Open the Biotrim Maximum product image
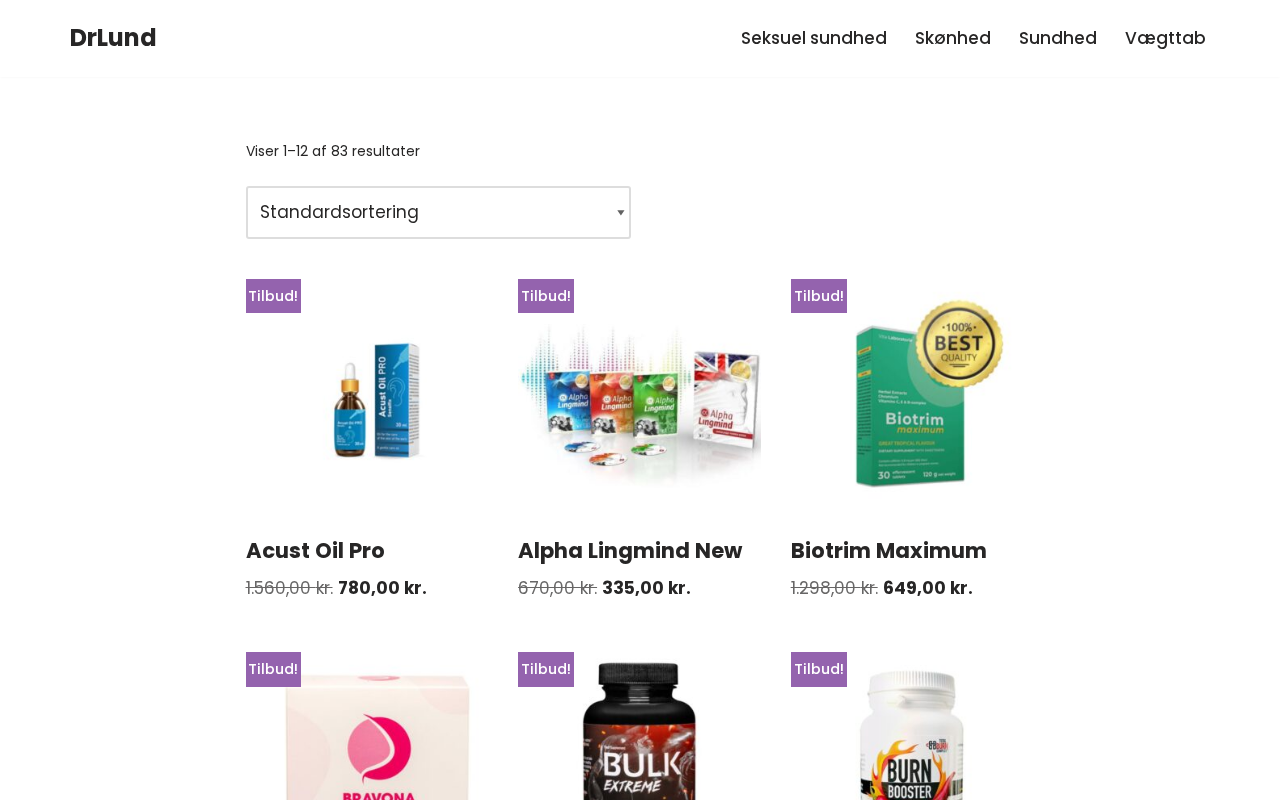1280x800 pixels. 912,400
